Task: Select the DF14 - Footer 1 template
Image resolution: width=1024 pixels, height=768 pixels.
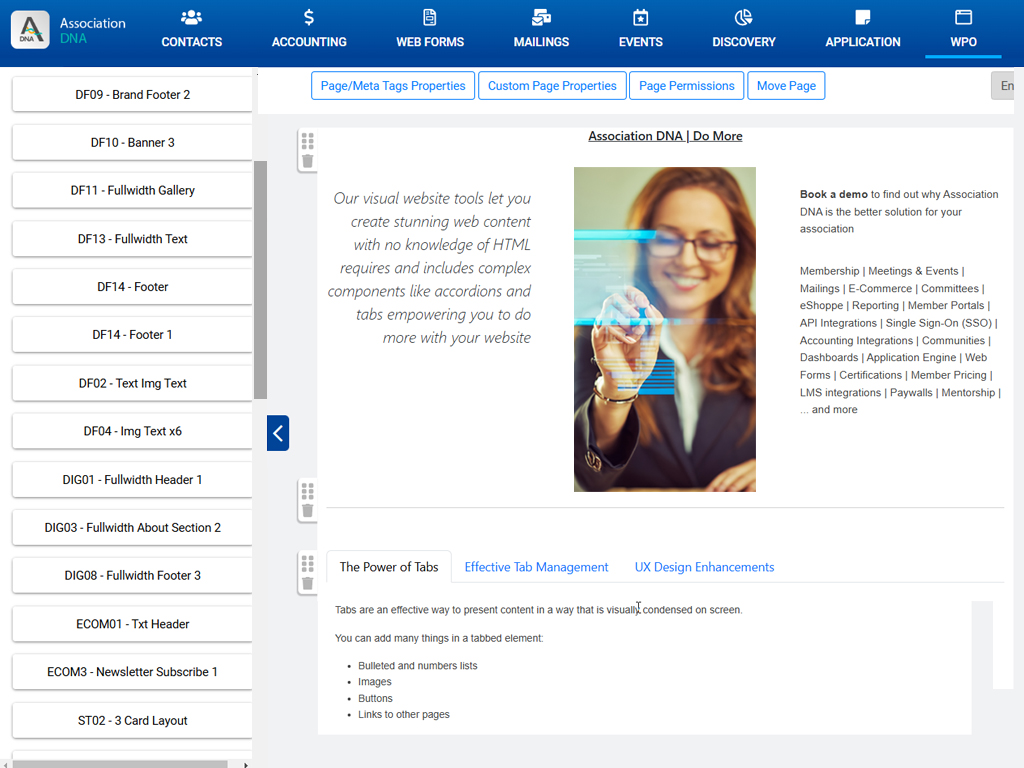Action: pos(133,334)
